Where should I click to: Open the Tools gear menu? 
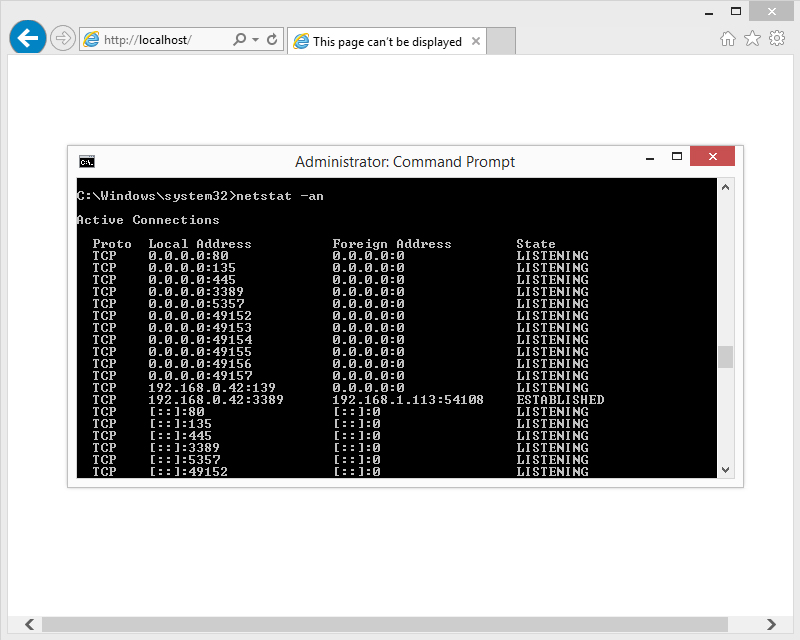pos(777,38)
